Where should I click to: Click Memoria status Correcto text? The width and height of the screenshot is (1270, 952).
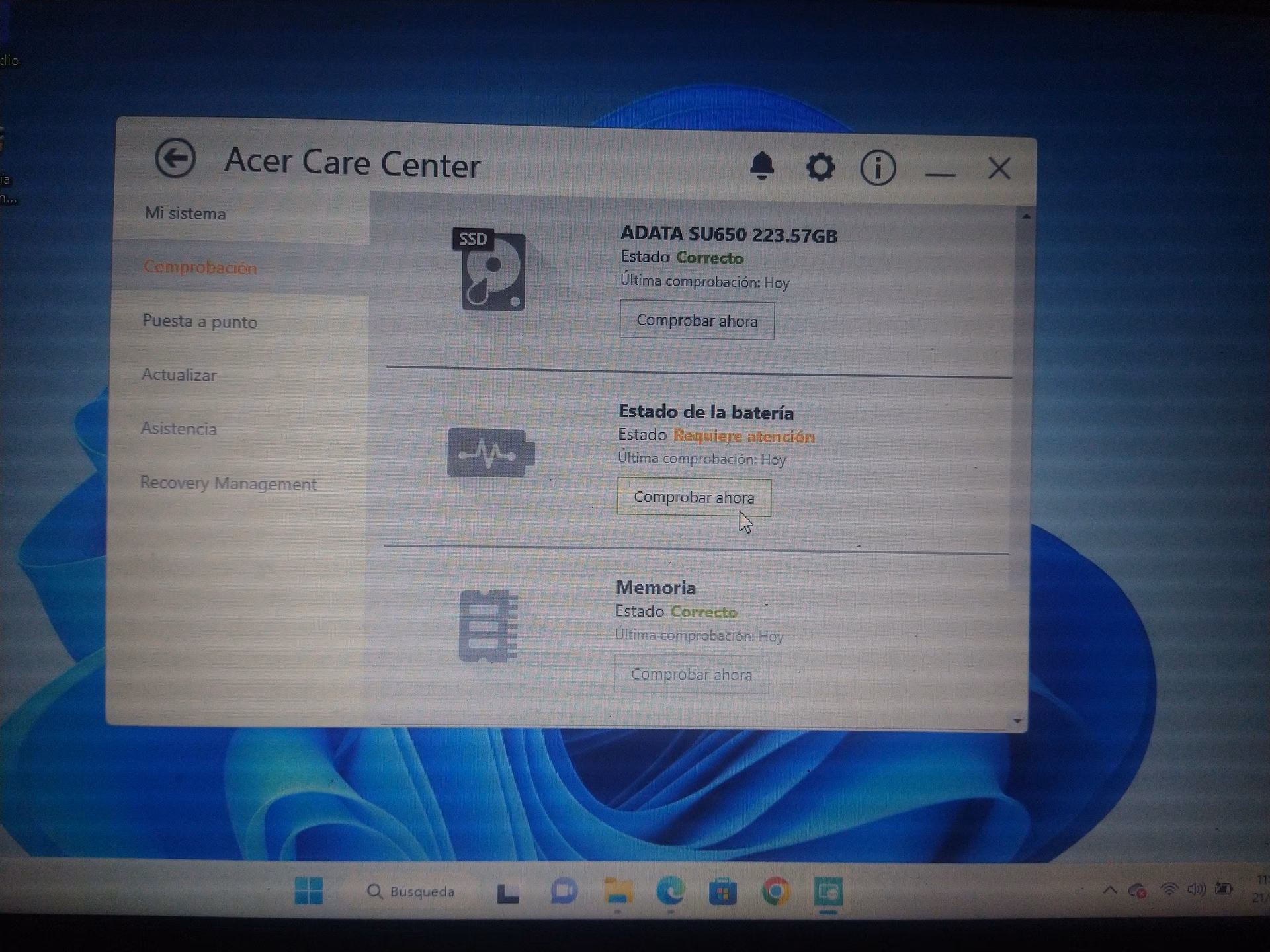point(704,612)
